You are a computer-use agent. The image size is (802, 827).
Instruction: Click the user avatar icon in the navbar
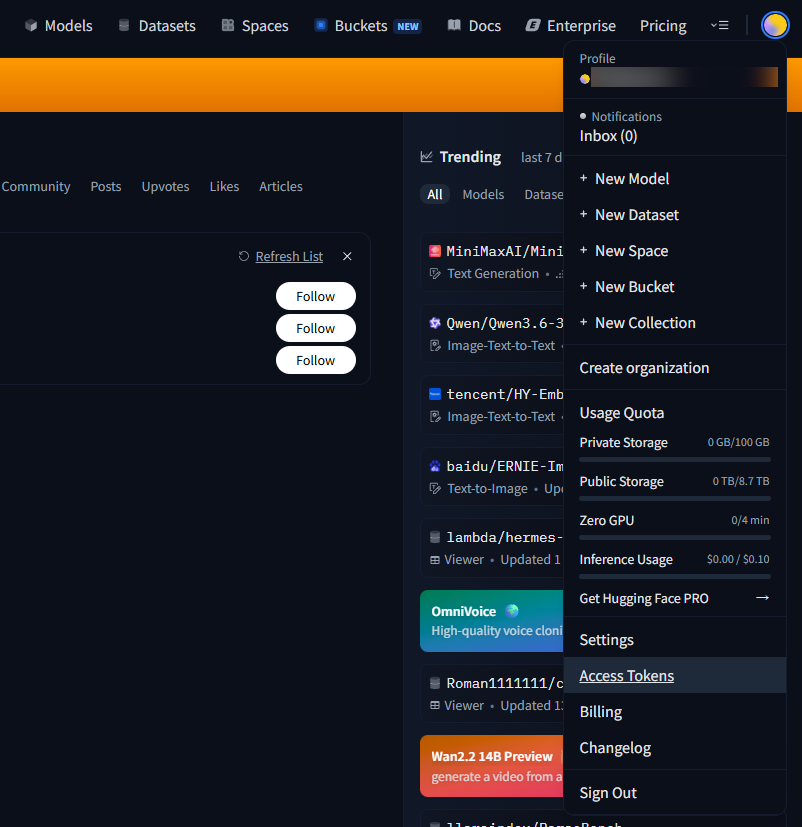[x=775, y=25]
